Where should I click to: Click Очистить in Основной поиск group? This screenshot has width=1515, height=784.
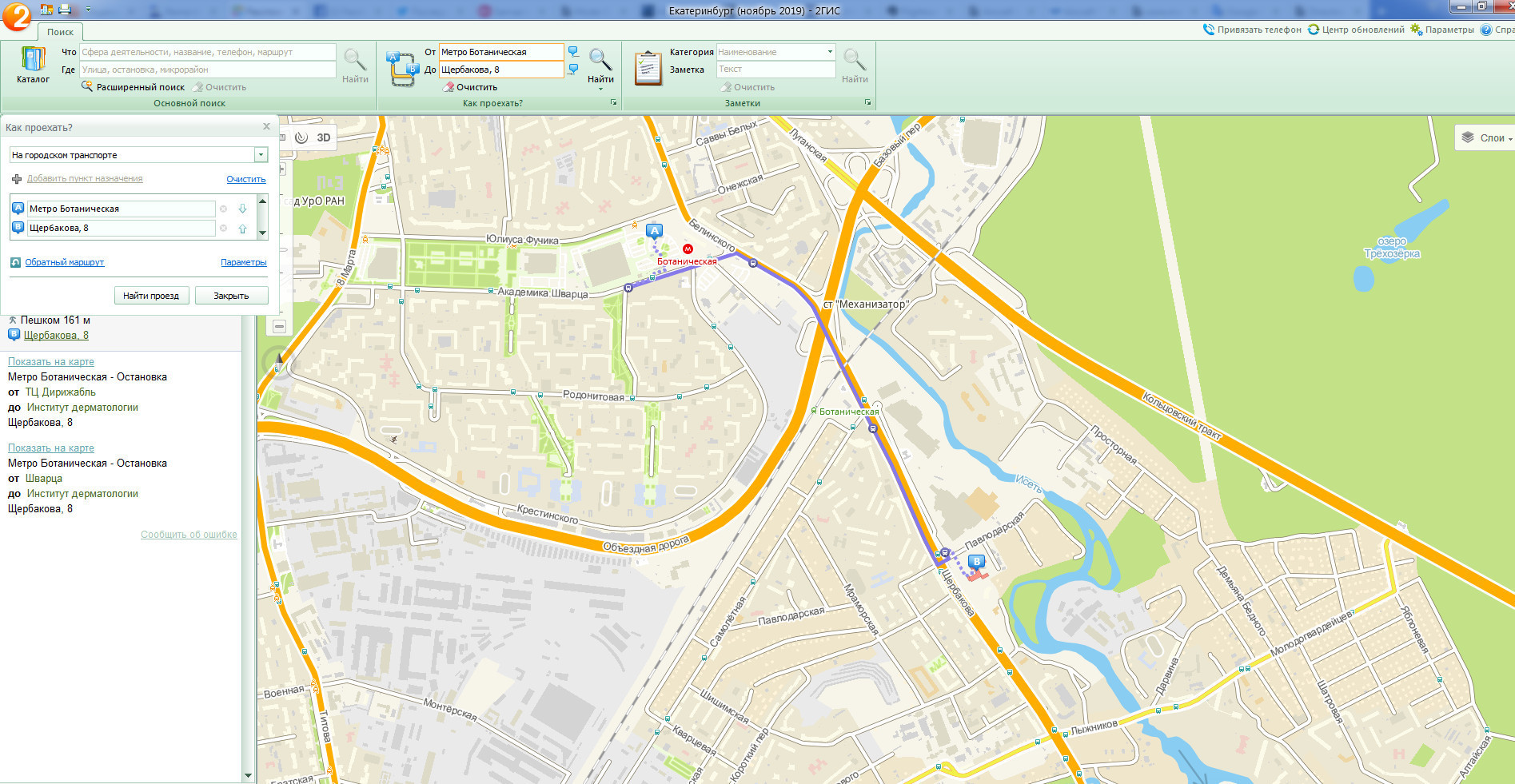pos(220,87)
